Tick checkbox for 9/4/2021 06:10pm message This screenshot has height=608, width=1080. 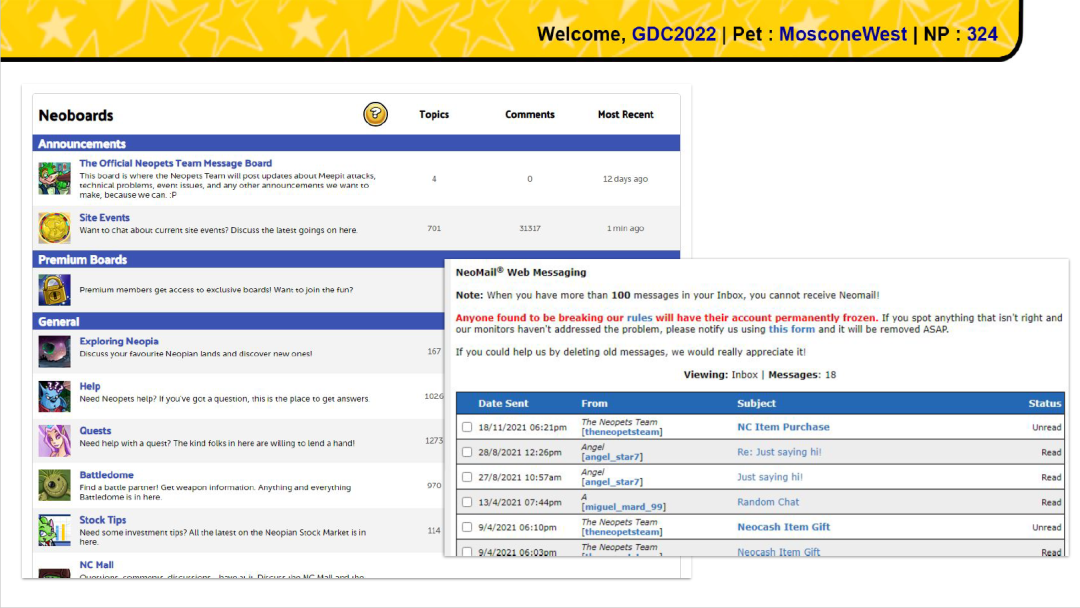point(467,527)
